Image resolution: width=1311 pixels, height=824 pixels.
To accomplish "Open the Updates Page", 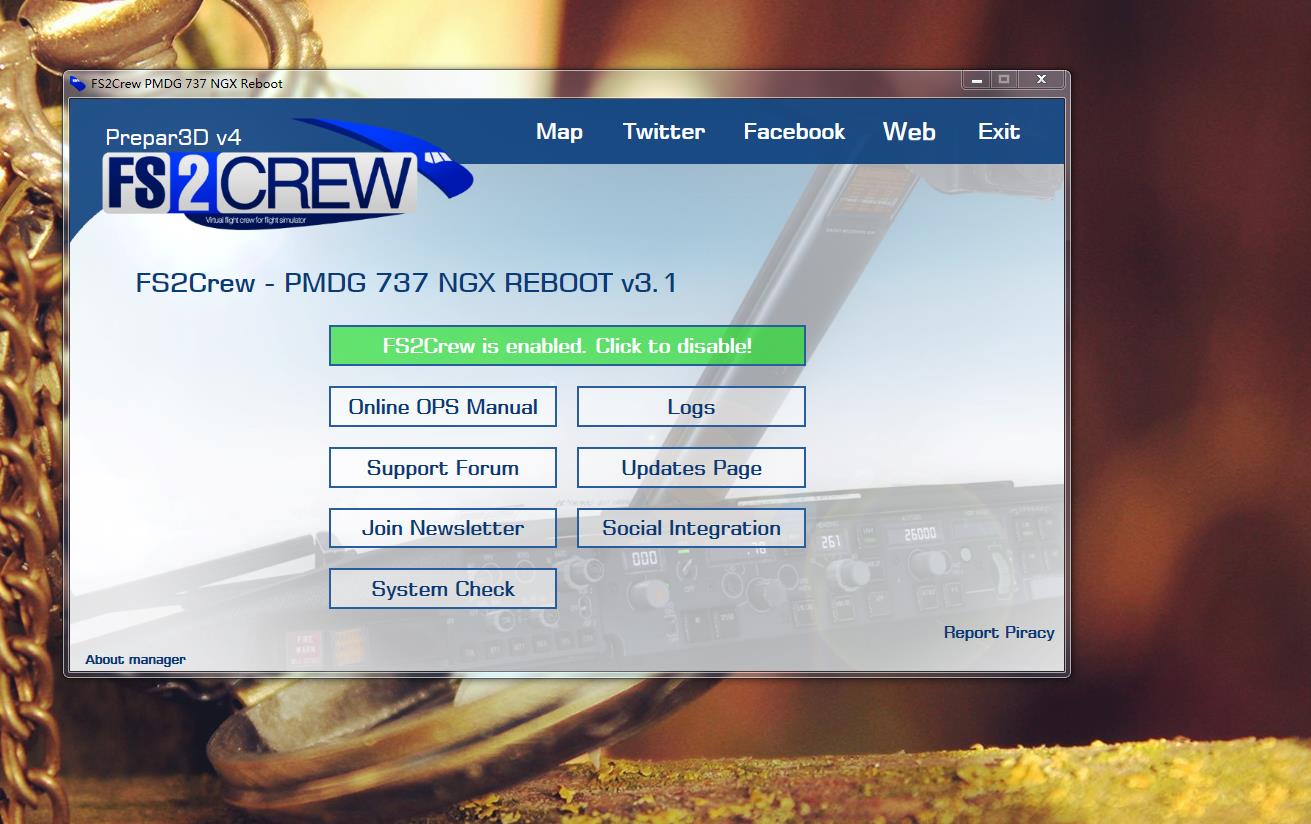I will click(x=691, y=468).
